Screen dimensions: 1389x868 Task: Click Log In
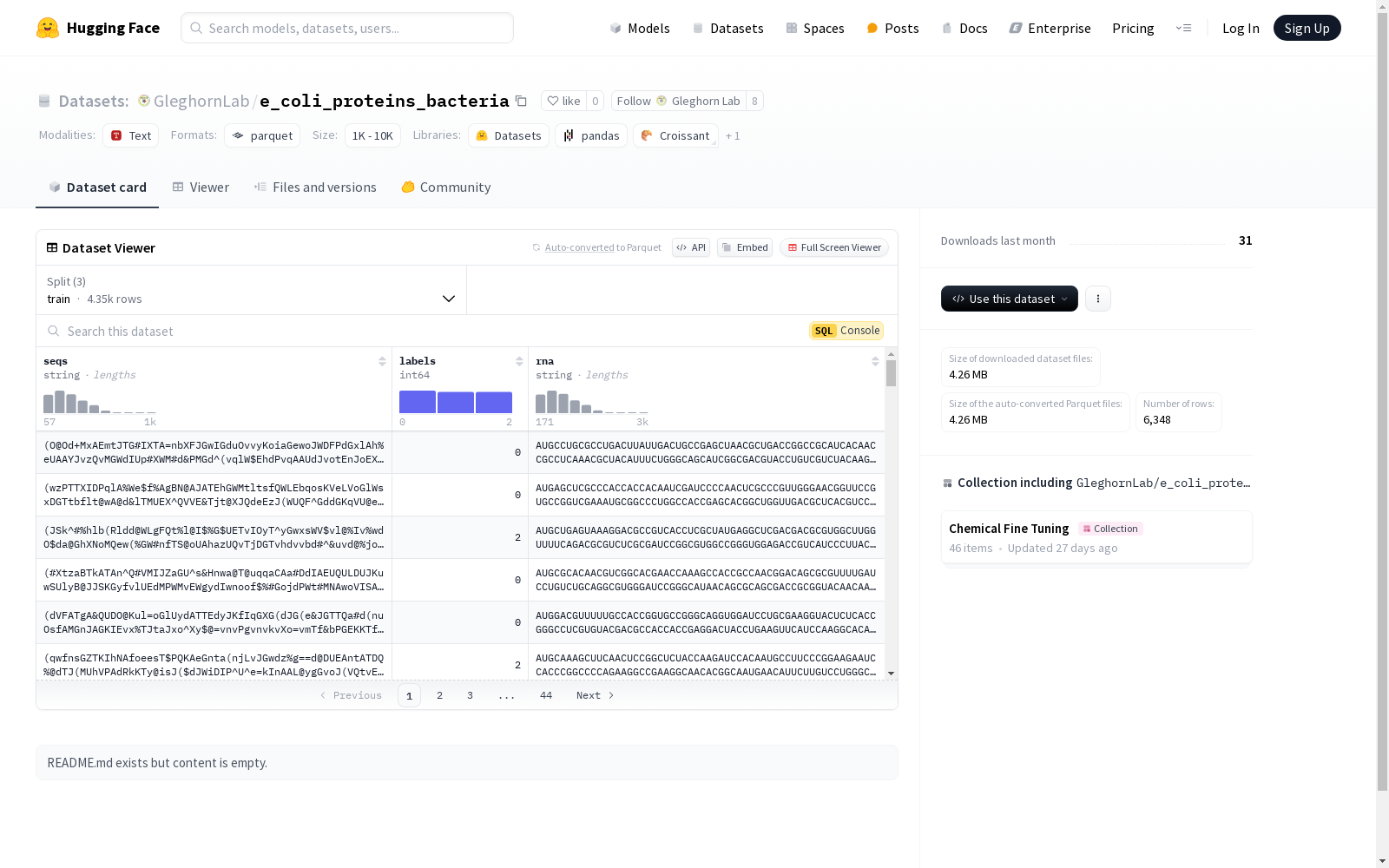tap(1241, 28)
